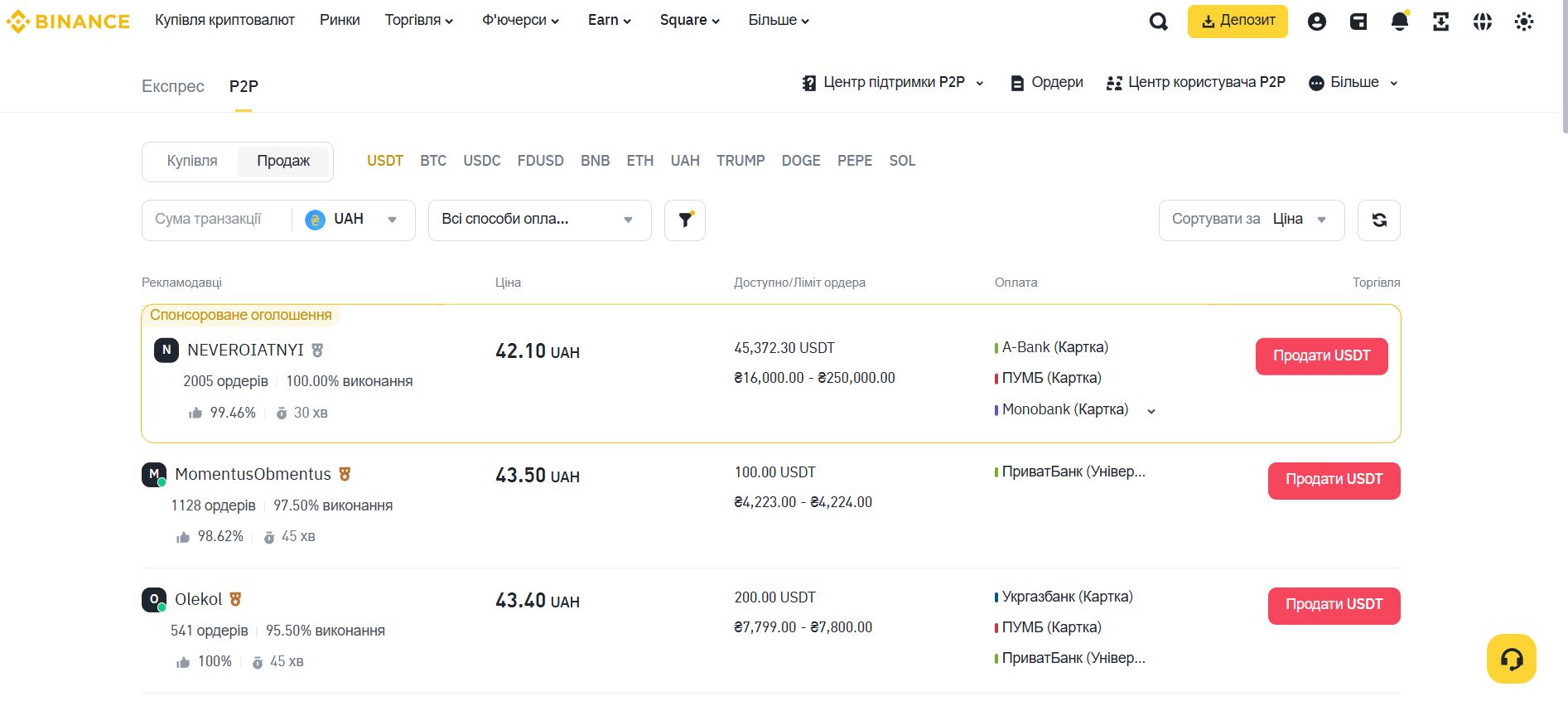
Task: Expand the Торгівля menu
Action: (419, 20)
